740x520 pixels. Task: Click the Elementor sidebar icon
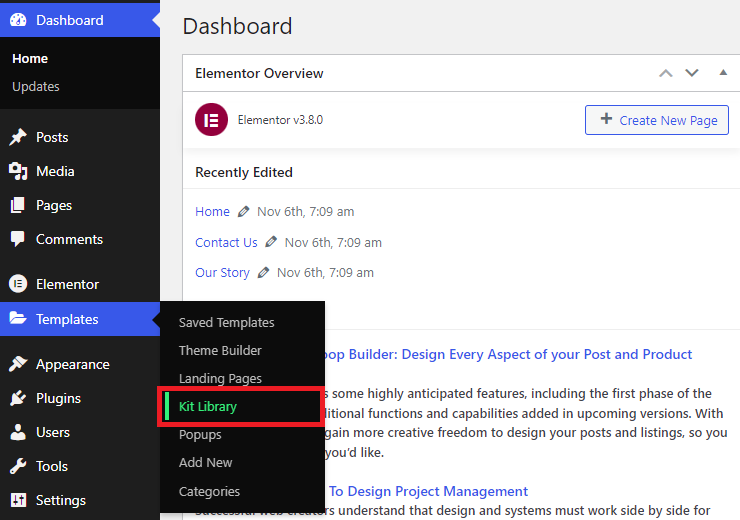(x=18, y=284)
